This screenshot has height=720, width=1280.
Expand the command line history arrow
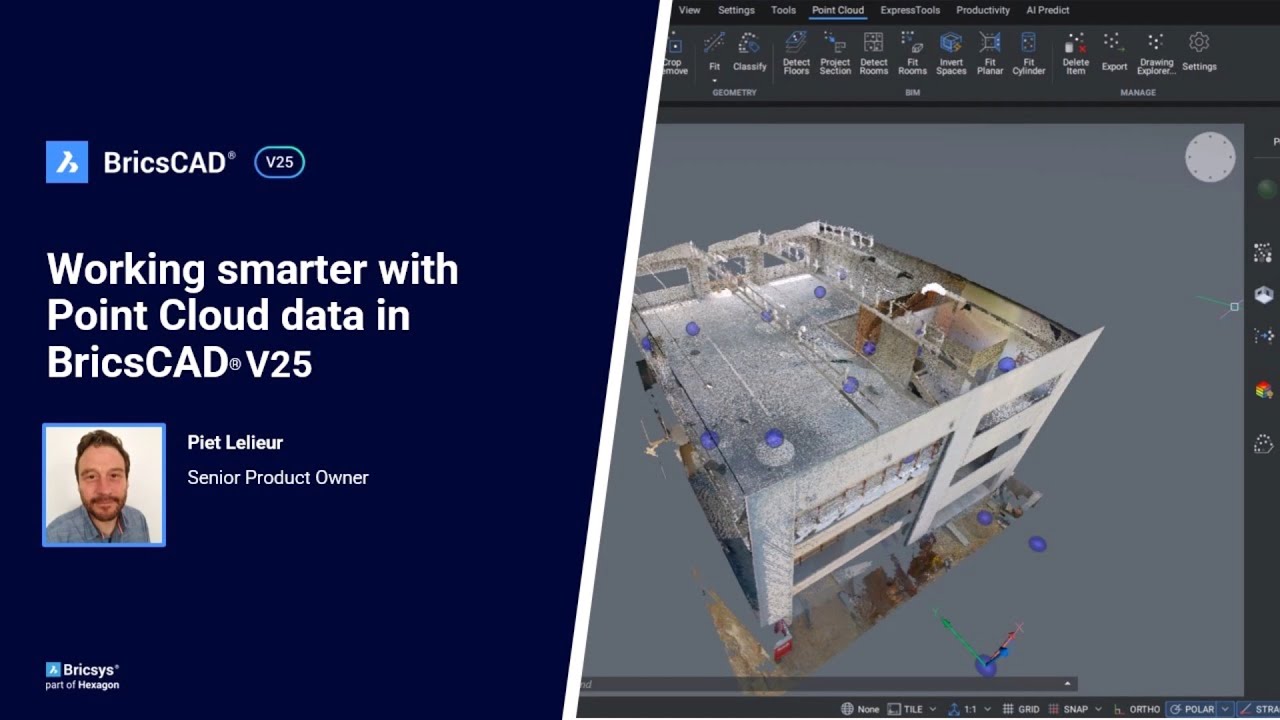click(x=1068, y=684)
